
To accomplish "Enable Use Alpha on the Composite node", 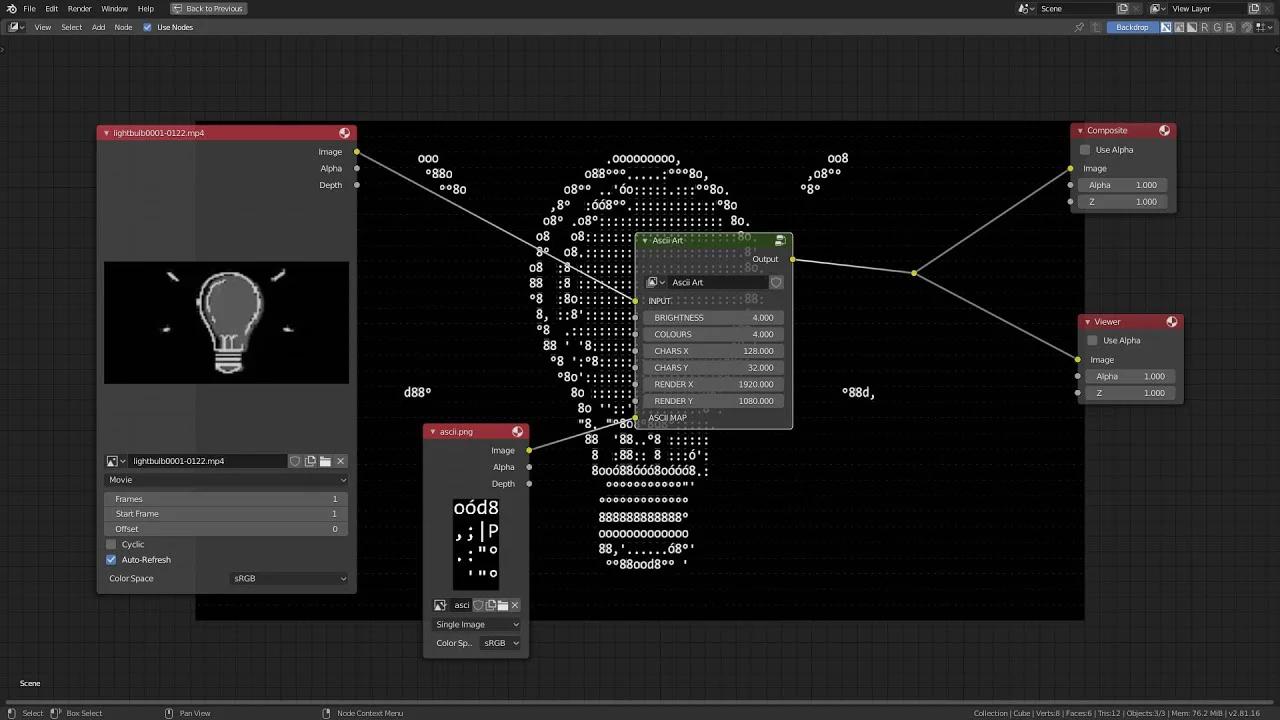I will (x=1085, y=150).
